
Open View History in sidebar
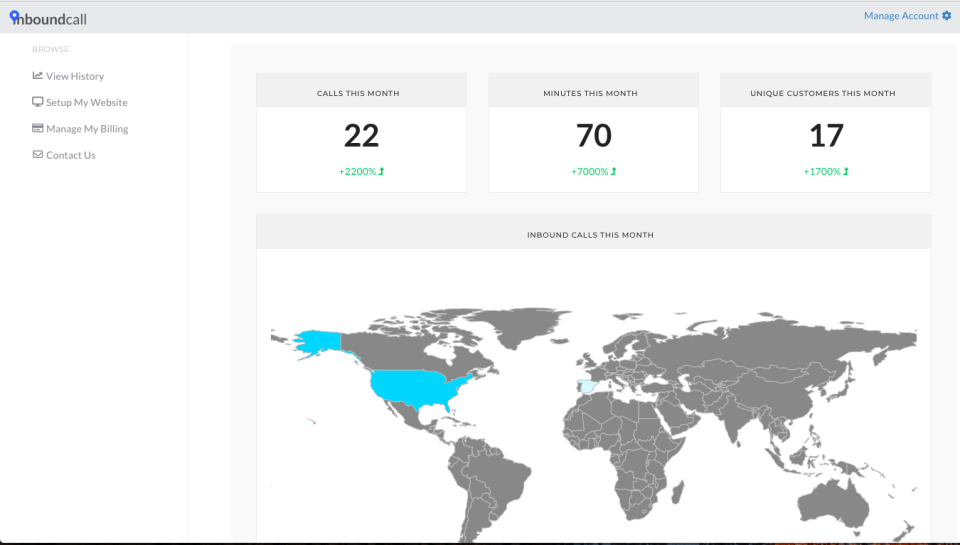[75, 76]
